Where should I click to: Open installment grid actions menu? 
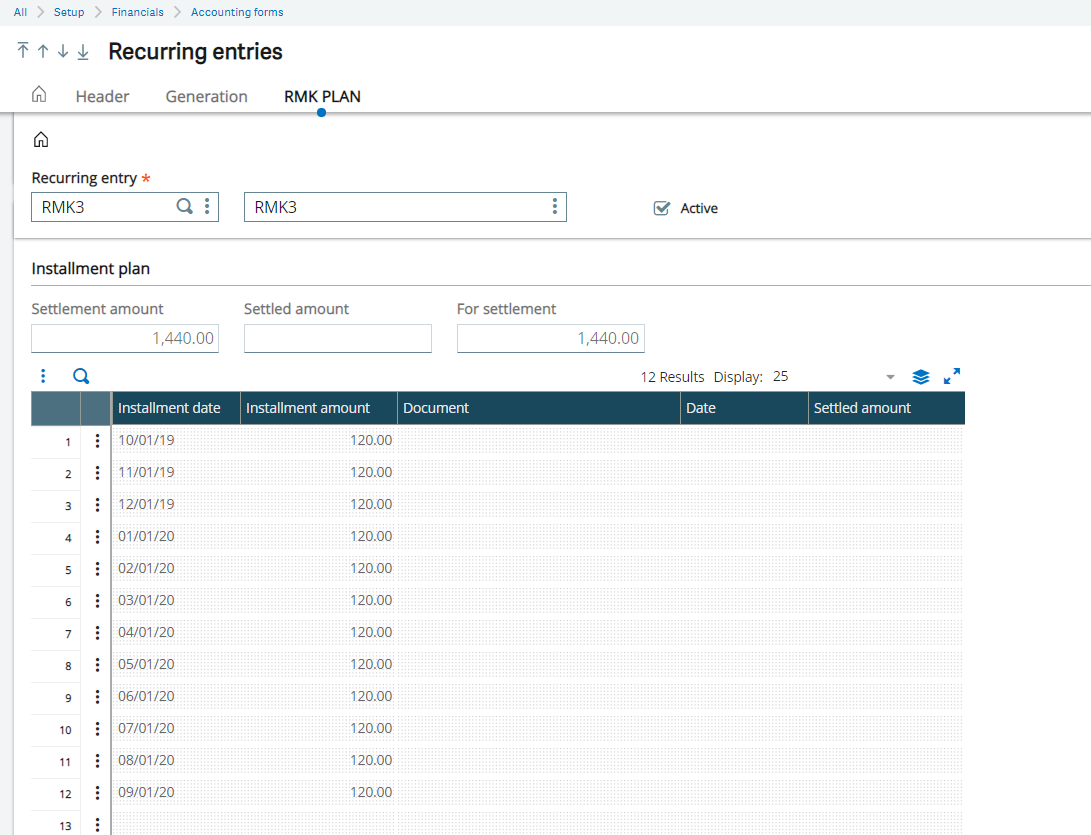click(43, 376)
